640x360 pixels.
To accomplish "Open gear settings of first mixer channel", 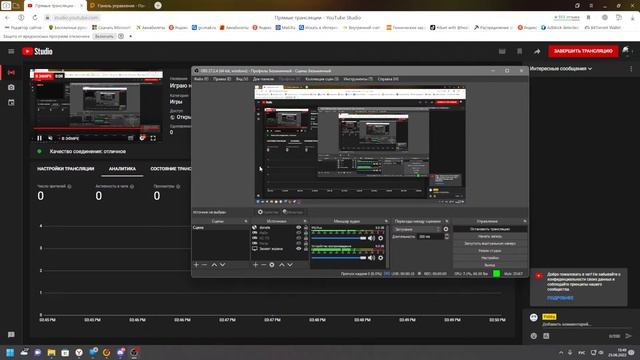I will pyautogui.click(x=380, y=238).
